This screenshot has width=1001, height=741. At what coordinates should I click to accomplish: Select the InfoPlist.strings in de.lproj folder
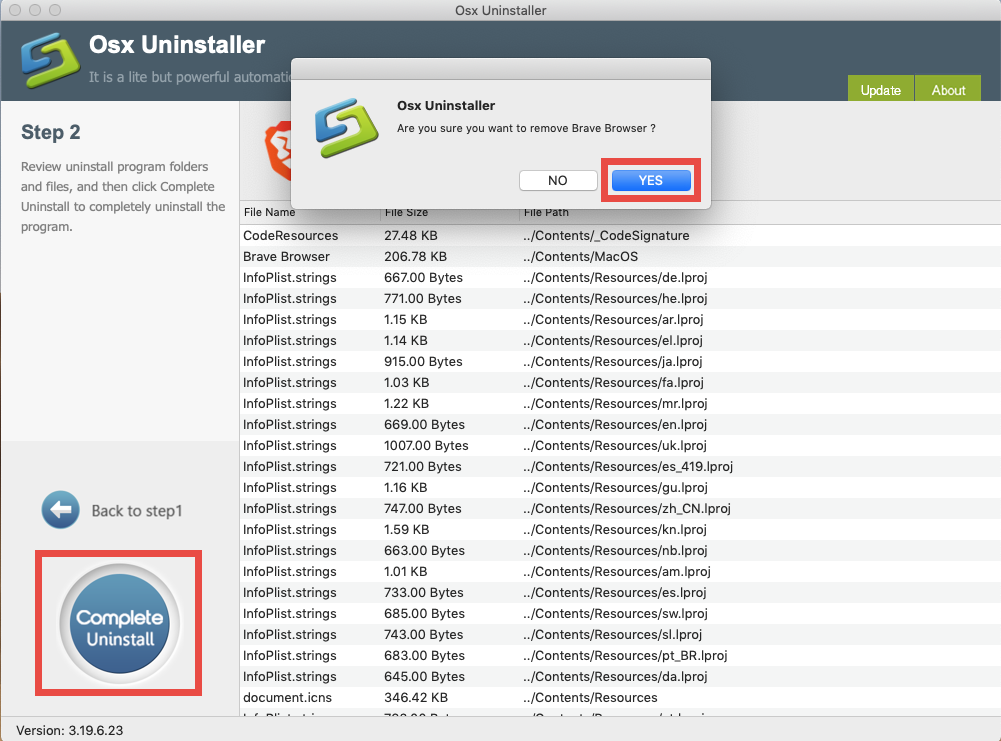click(290, 277)
